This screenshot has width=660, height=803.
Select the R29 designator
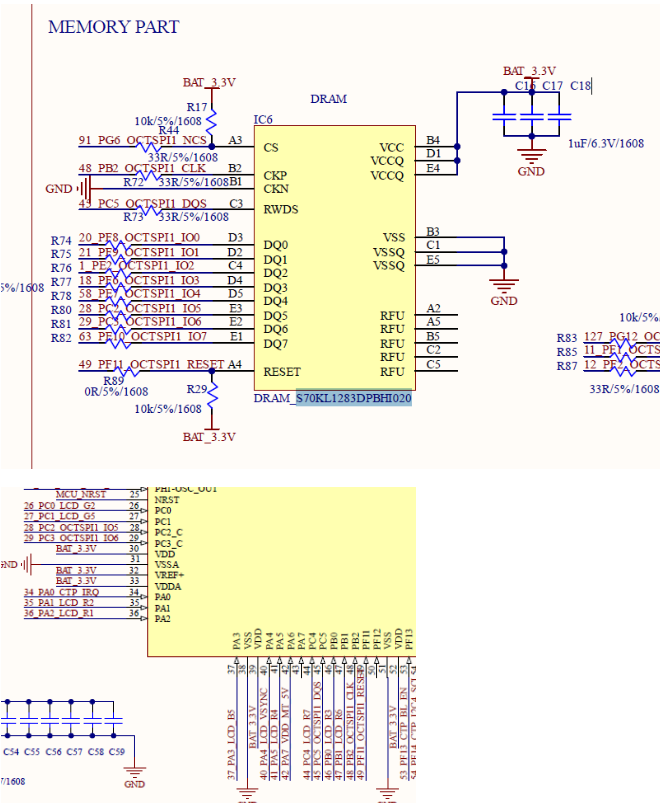tap(197, 389)
